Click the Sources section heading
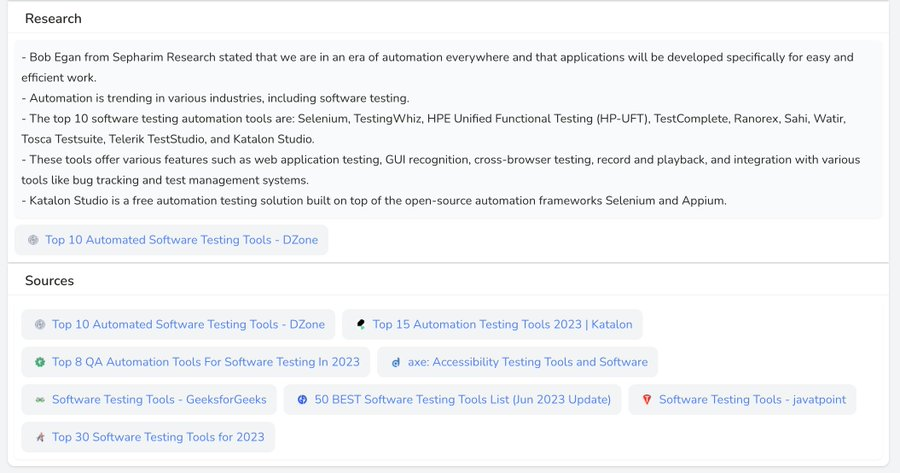This screenshot has height=473, width=900. click(49, 281)
